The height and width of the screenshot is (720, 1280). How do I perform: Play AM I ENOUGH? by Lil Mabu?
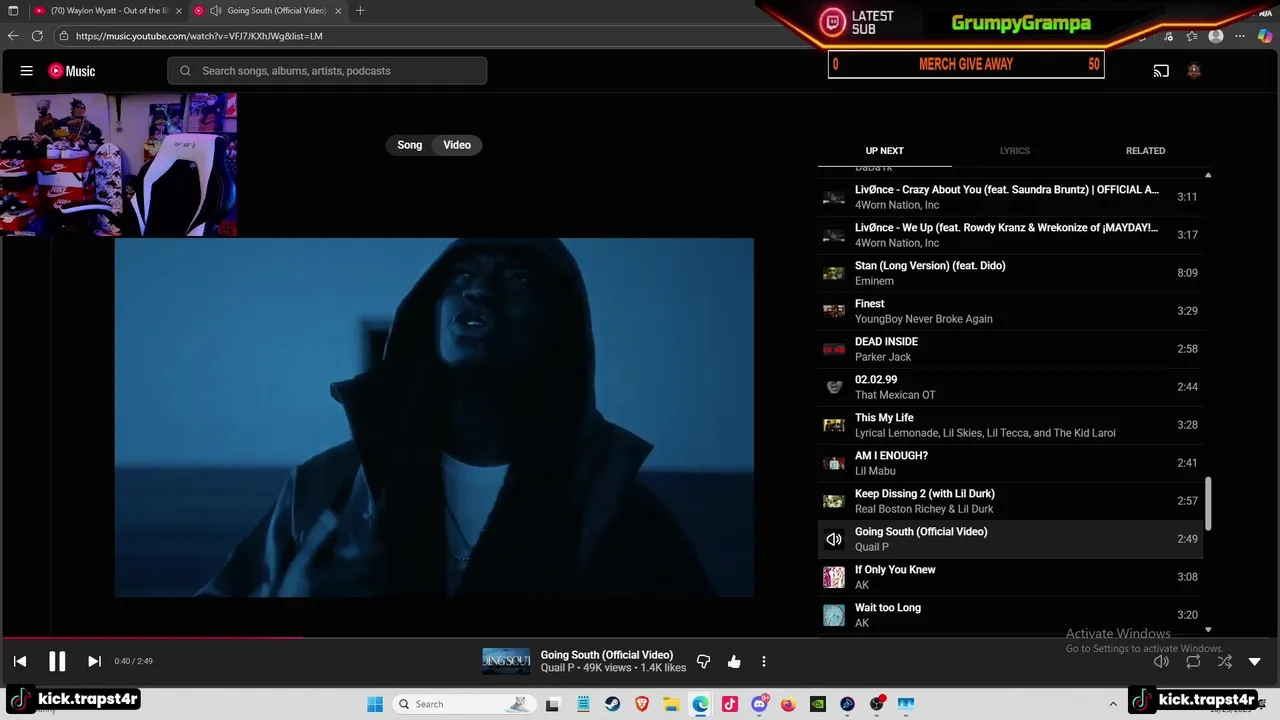(x=1010, y=463)
